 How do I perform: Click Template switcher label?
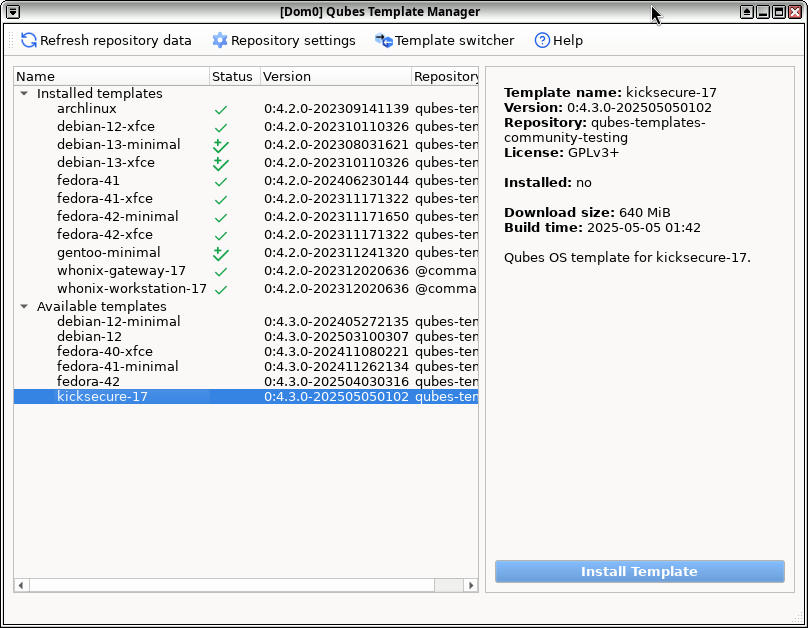(x=454, y=40)
